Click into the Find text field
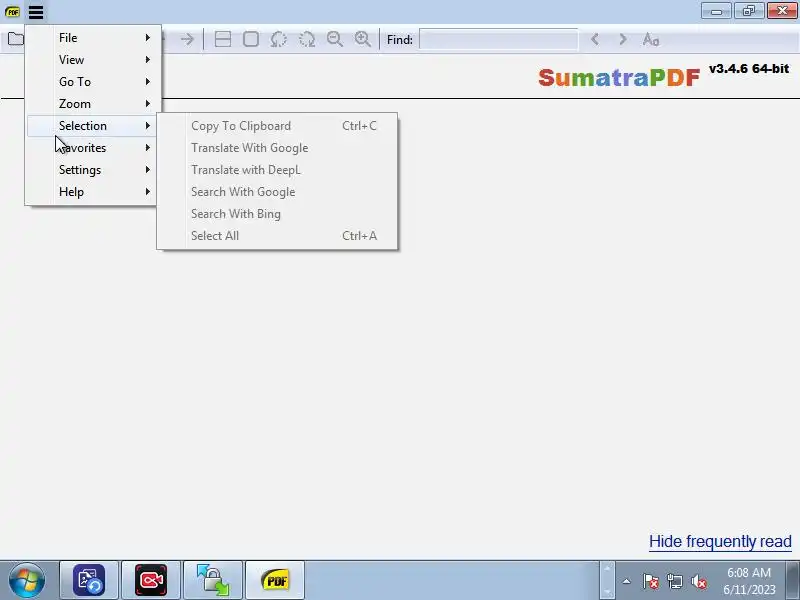The width and height of the screenshot is (800, 600). (x=498, y=39)
